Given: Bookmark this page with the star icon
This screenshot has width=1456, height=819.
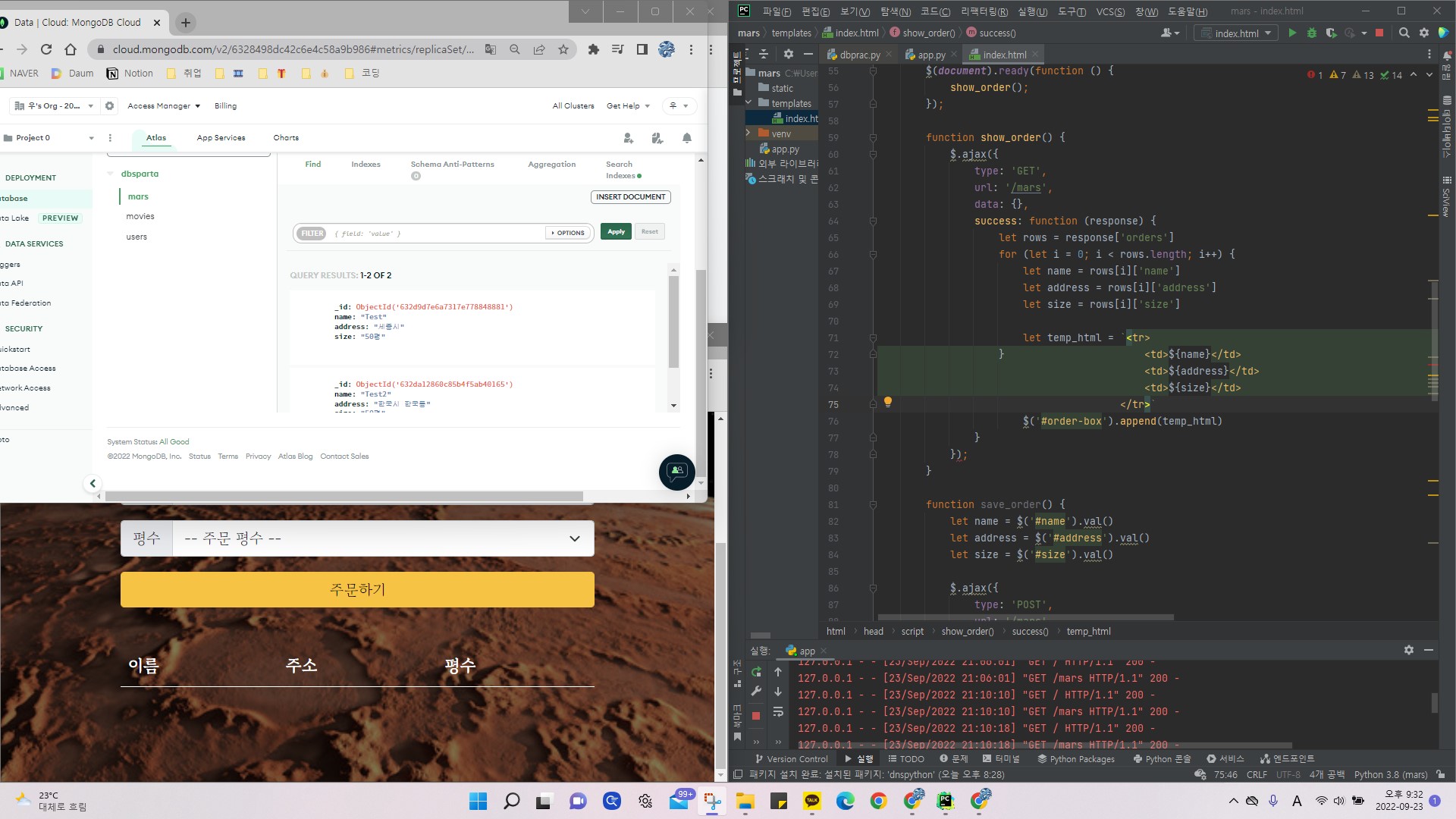Looking at the screenshot, I should point(563,49).
